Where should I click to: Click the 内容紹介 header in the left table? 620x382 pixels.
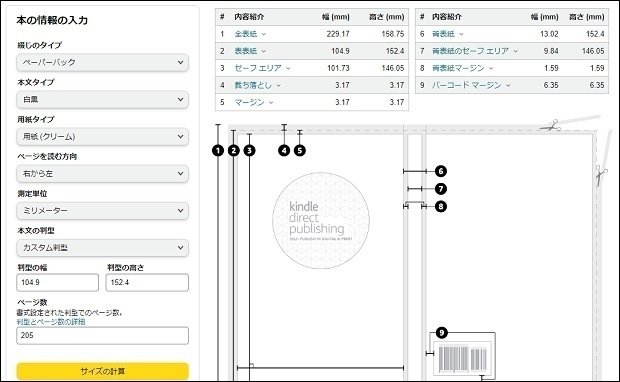pyautogui.click(x=249, y=17)
